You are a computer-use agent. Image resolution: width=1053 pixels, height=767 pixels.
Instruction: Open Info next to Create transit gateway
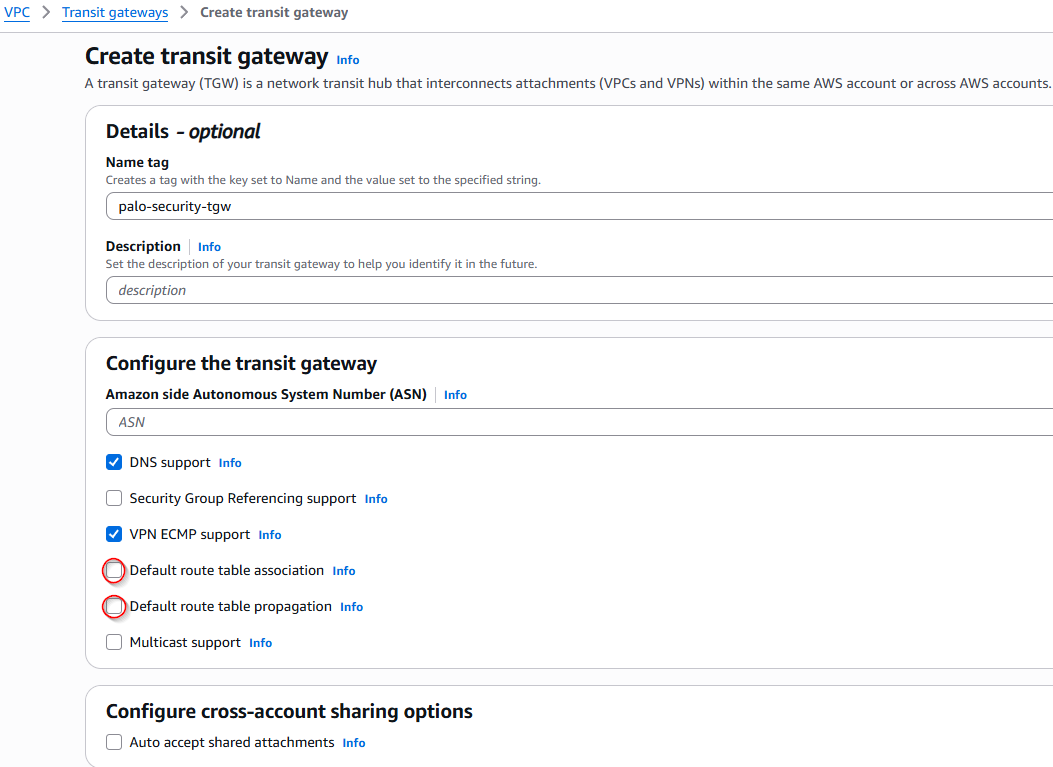click(347, 60)
